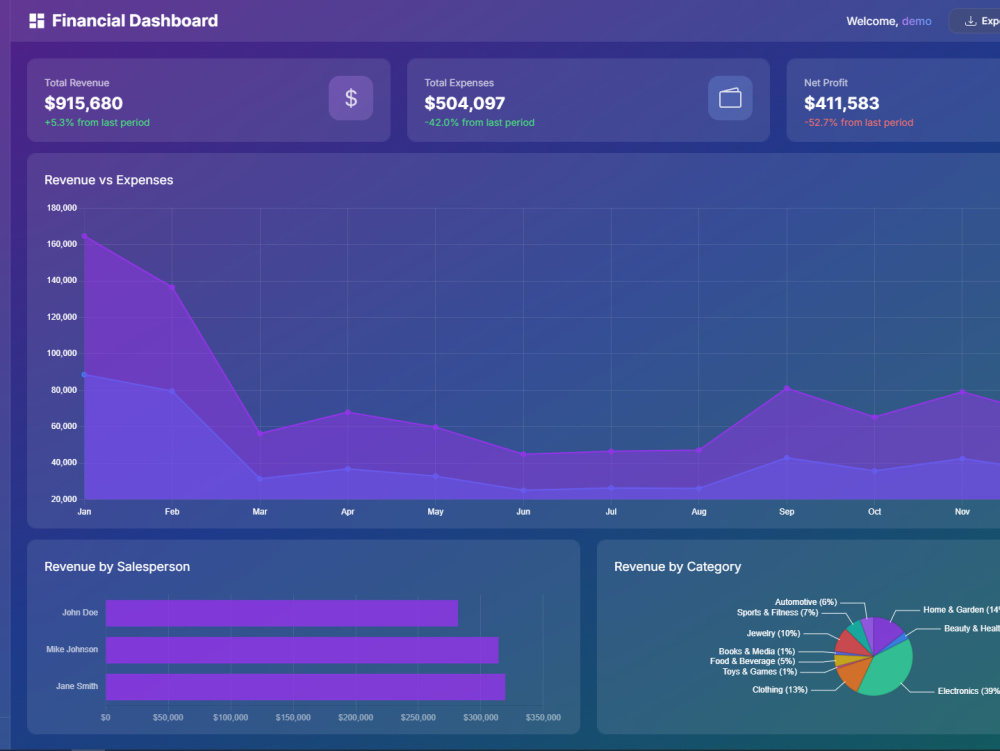Click the January revenue data point
Screen dimensions: 1000x751
click(x=84, y=236)
